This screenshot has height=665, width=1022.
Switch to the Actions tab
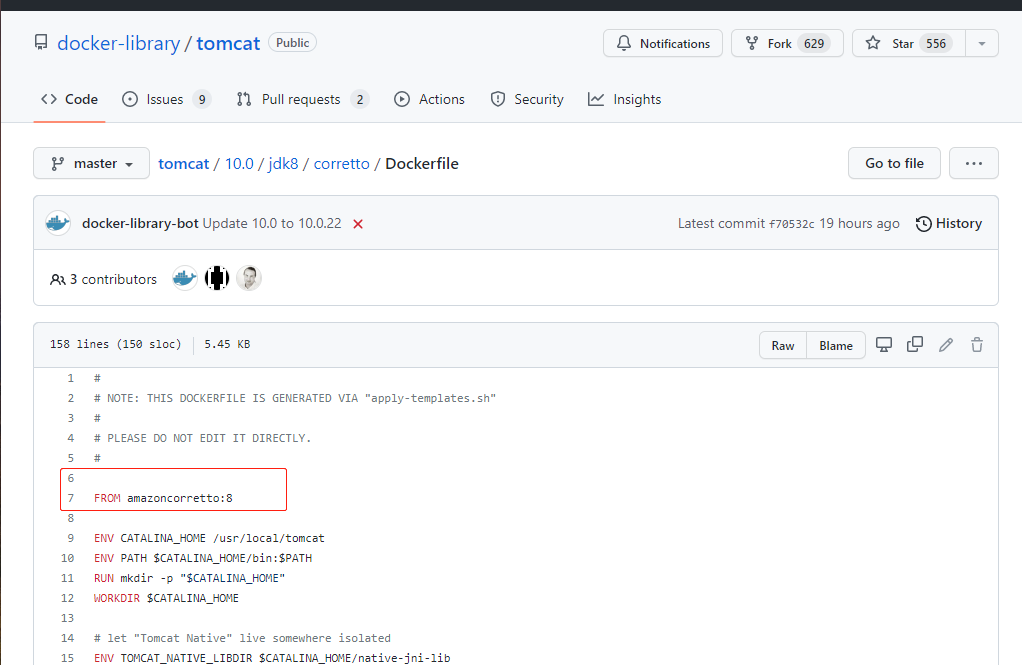click(x=430, y=99)
